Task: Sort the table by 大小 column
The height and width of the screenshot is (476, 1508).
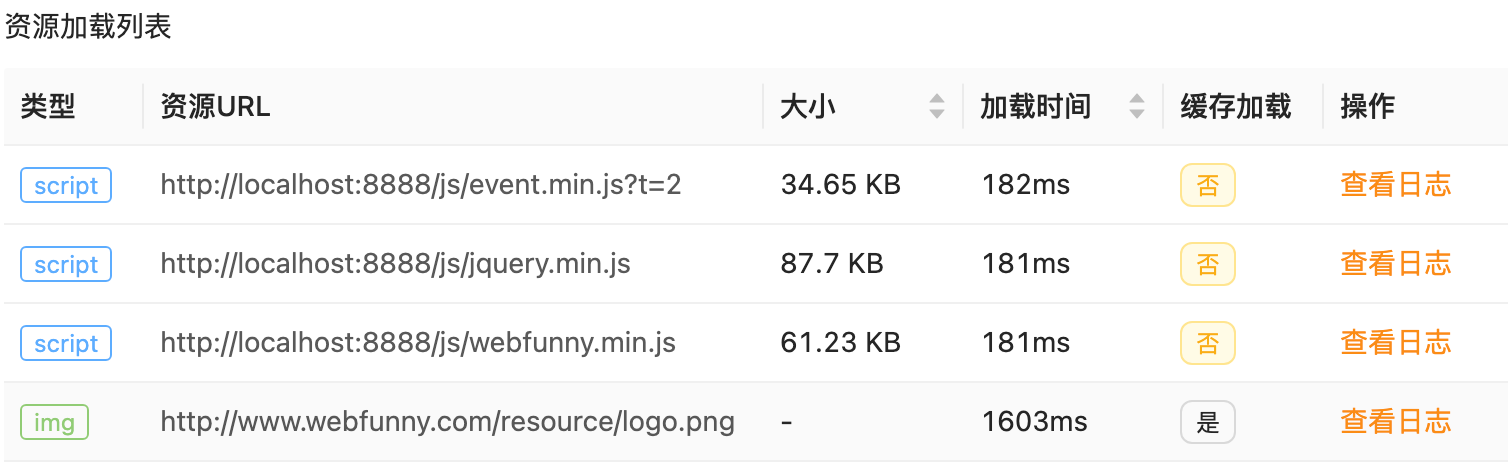Action: coord(936,106)
